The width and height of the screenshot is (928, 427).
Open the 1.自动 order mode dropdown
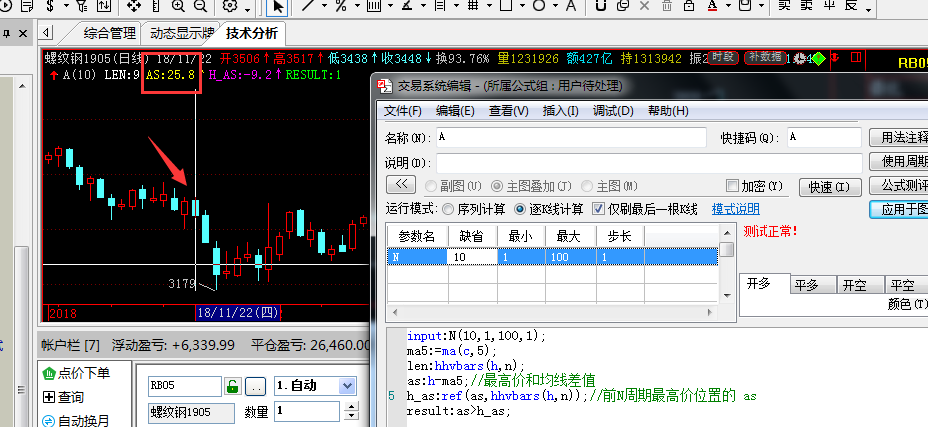pos(347,387)
